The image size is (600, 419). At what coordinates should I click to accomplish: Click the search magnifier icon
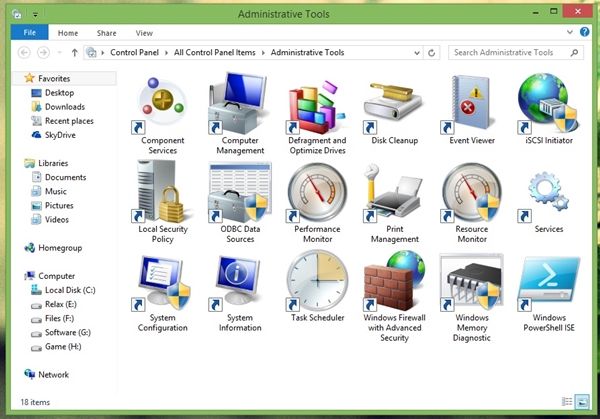coord(574,52)
